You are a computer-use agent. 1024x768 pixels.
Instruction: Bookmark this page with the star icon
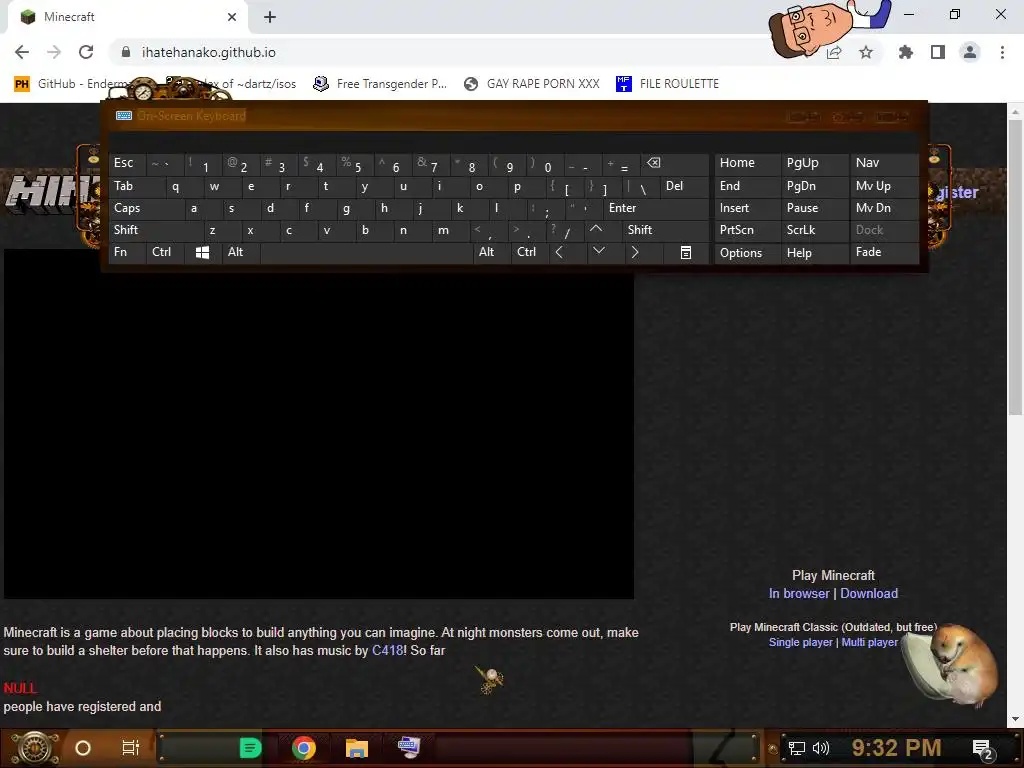[x=866, y=52]
